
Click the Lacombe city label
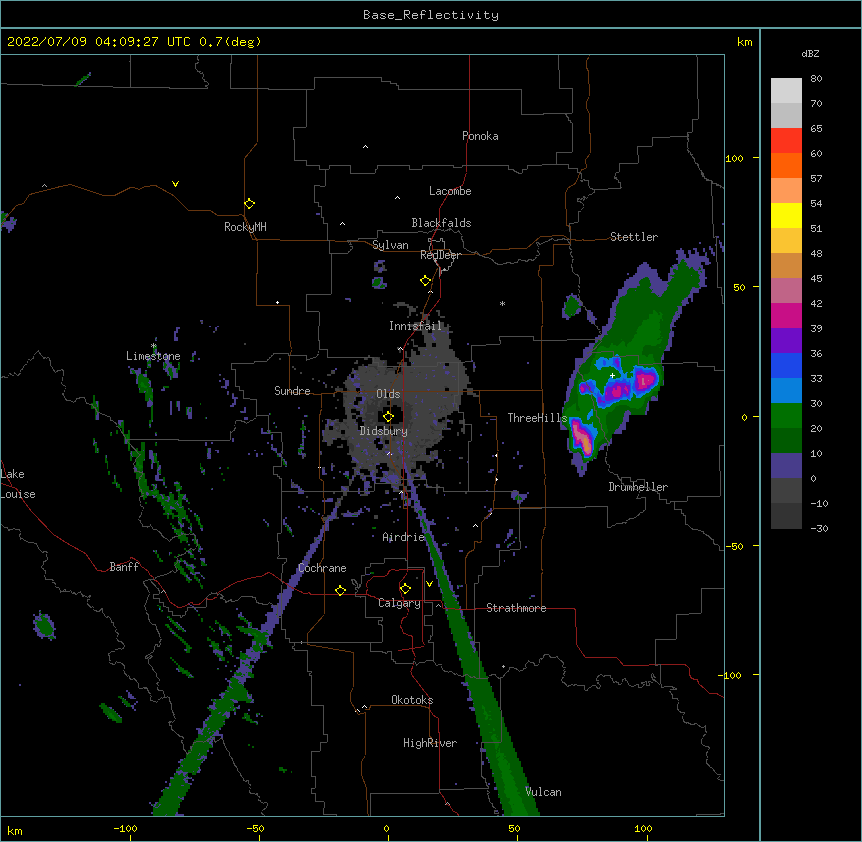[450, 191]
